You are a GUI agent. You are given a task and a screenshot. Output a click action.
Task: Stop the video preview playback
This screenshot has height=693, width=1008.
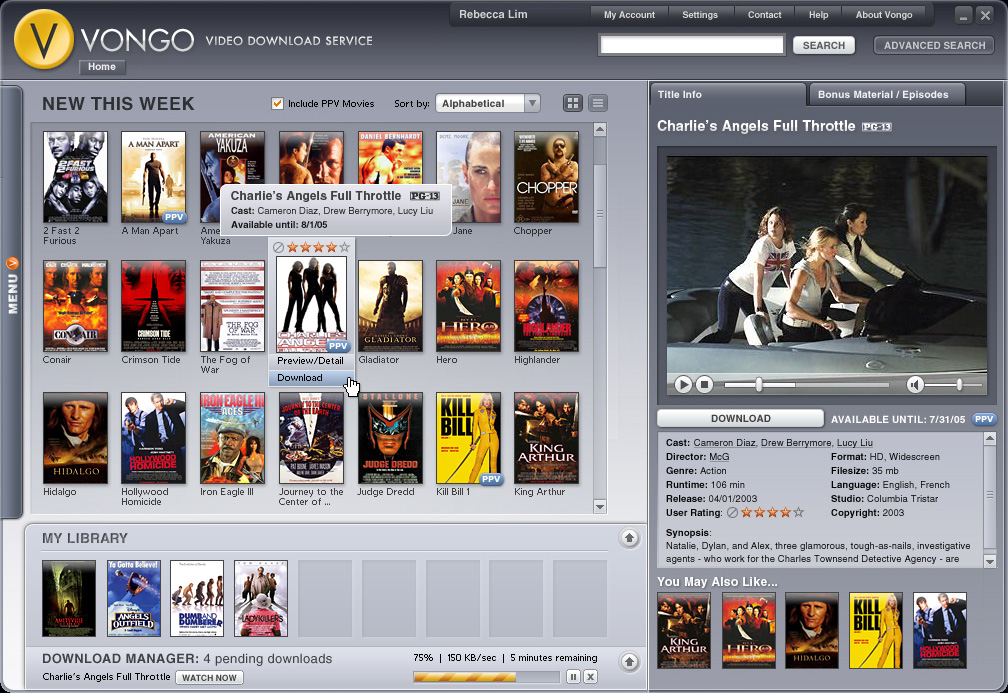pyautogui.click(x=704, y=384)
